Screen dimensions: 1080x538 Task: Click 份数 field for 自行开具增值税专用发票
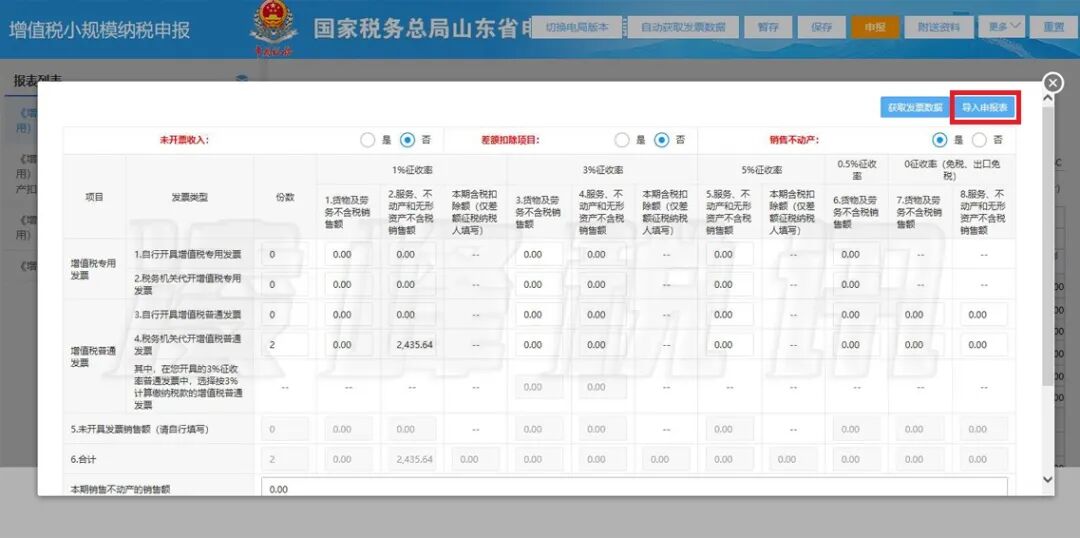point(285,254)
